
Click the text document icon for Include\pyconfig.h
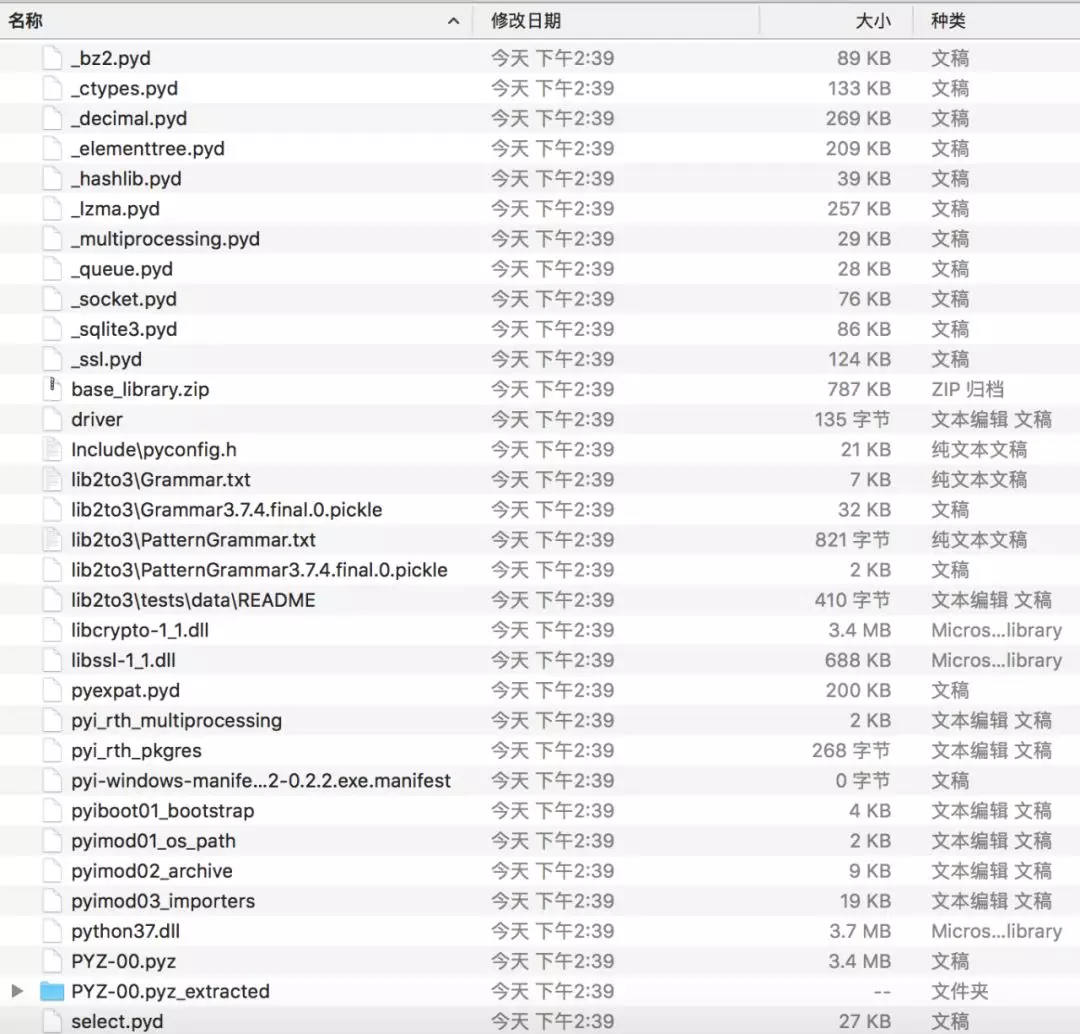(50, 449)
